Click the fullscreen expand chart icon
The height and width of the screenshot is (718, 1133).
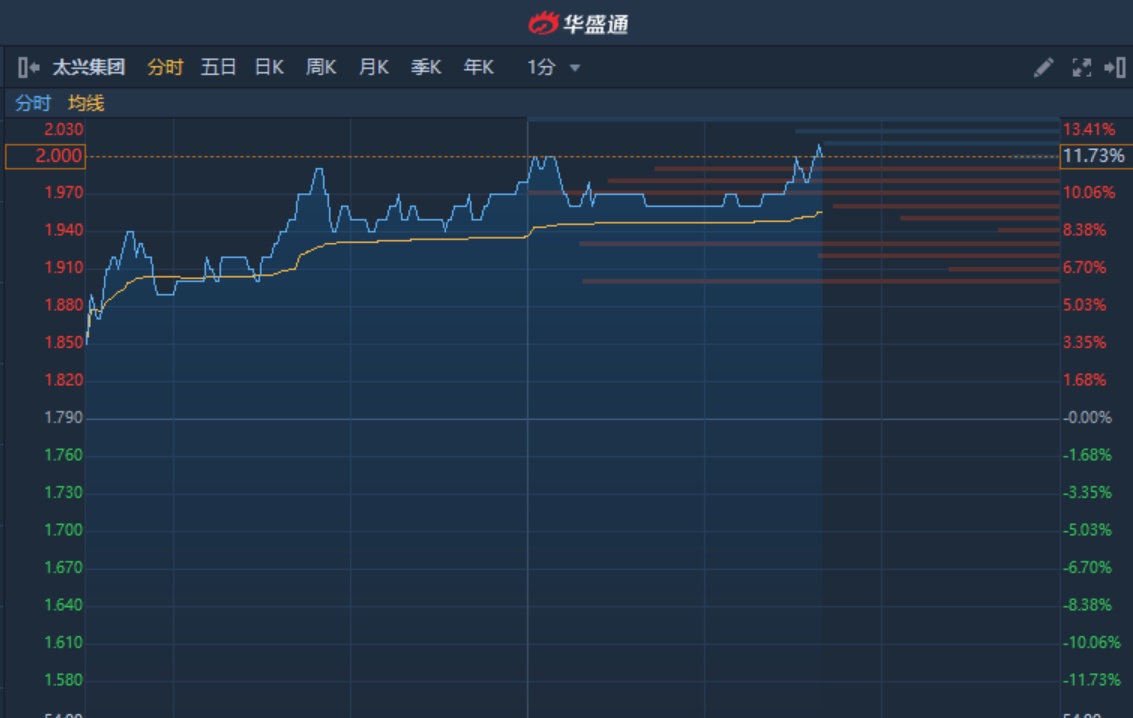pos(1081,68)
